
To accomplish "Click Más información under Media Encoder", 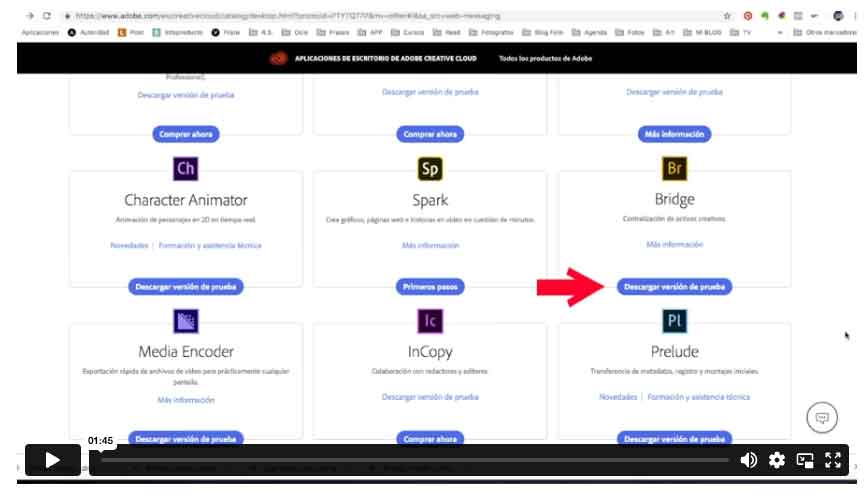I will [x=185, y=400].
